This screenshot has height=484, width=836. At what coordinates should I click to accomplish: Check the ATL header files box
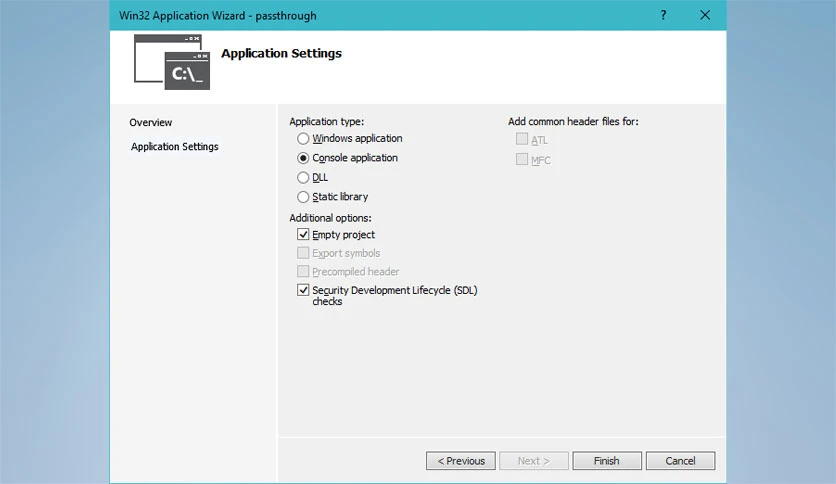pos(522,139)
